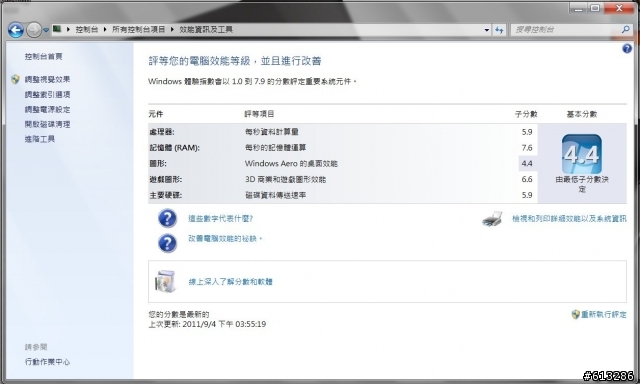The height and width of the screenshot is (384, 640).
Task: Click the Forward navigation arrow button
Action: coord(33,30)
